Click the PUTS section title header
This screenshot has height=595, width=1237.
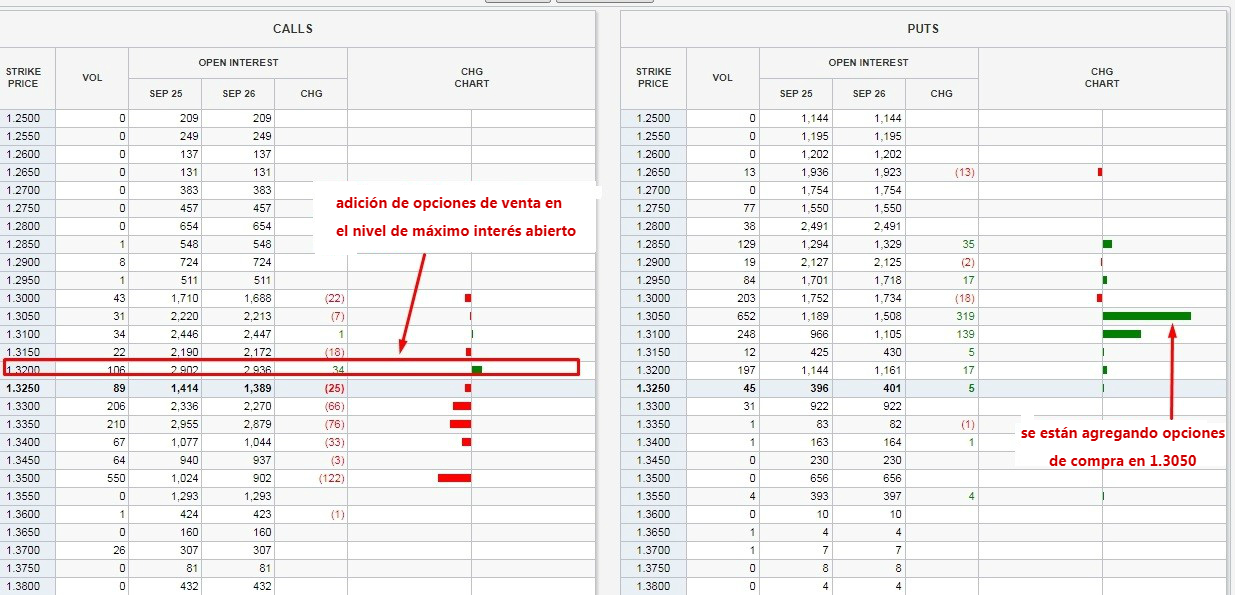(x=923, y=29)
